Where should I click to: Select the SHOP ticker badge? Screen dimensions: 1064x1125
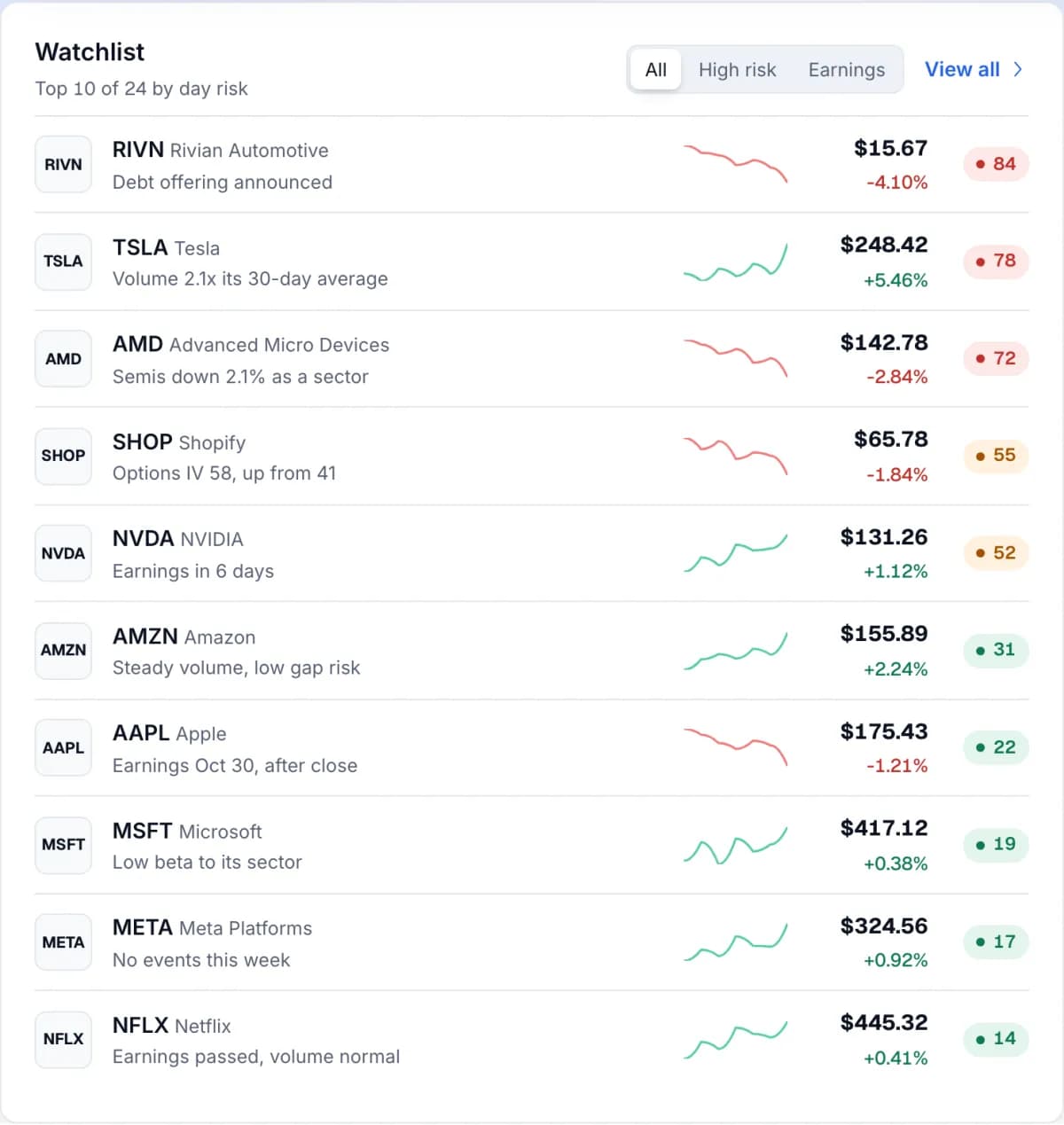(63, 456)
